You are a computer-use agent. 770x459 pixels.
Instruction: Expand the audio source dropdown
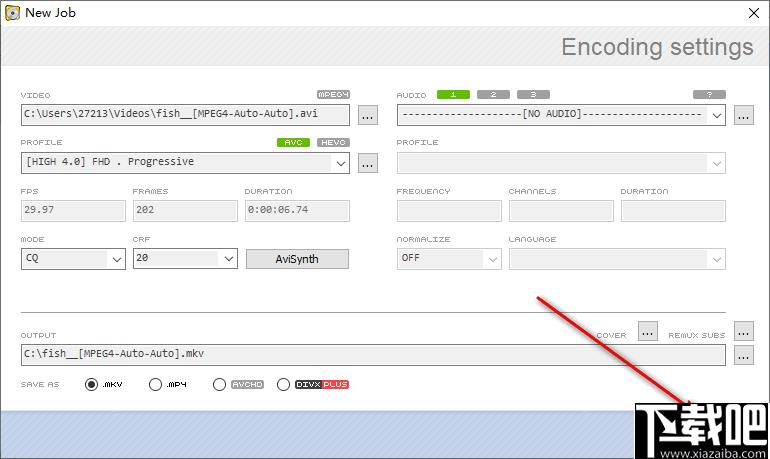click(717, 115)
